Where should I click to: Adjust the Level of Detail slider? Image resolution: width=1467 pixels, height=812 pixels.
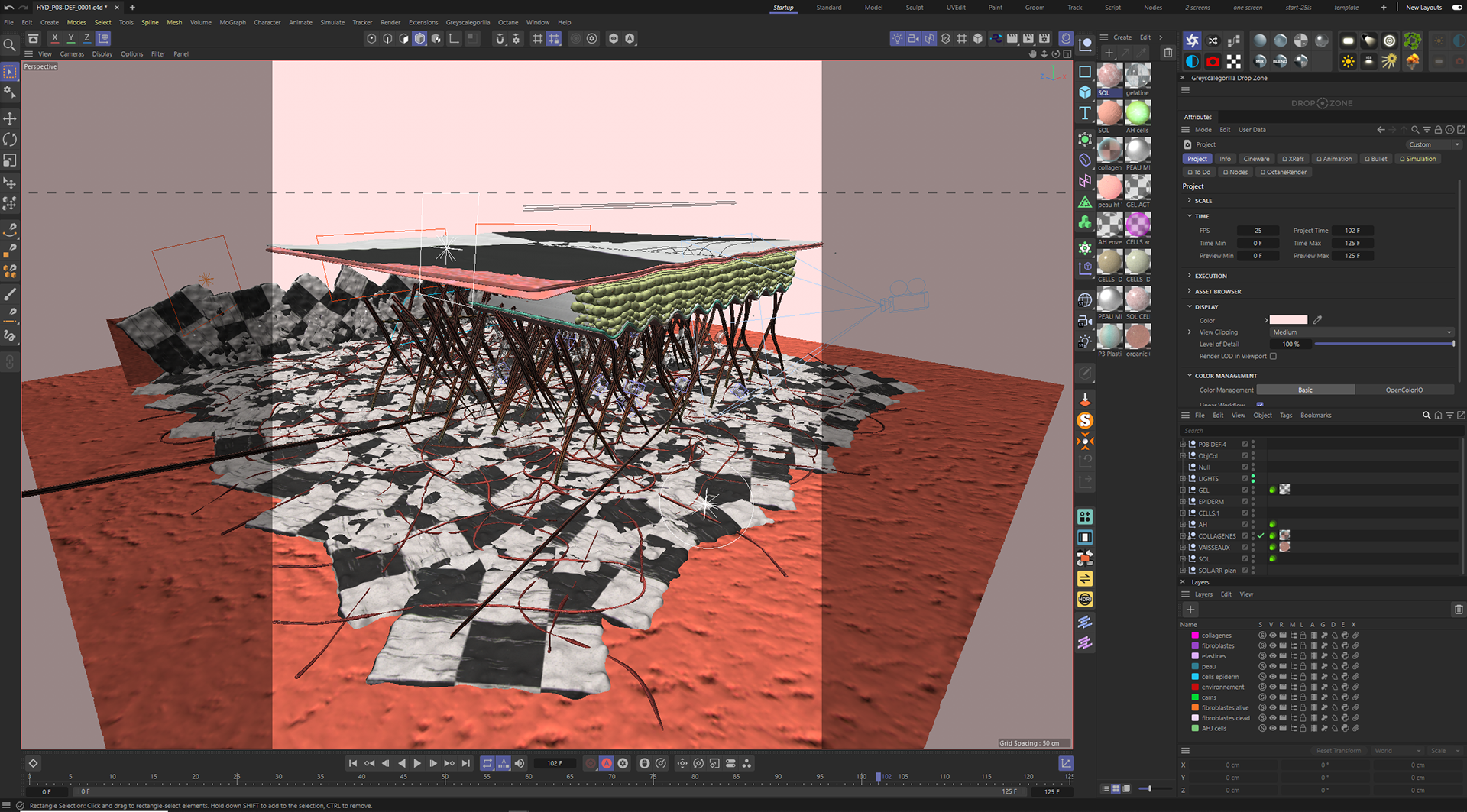pos(1384,344)
